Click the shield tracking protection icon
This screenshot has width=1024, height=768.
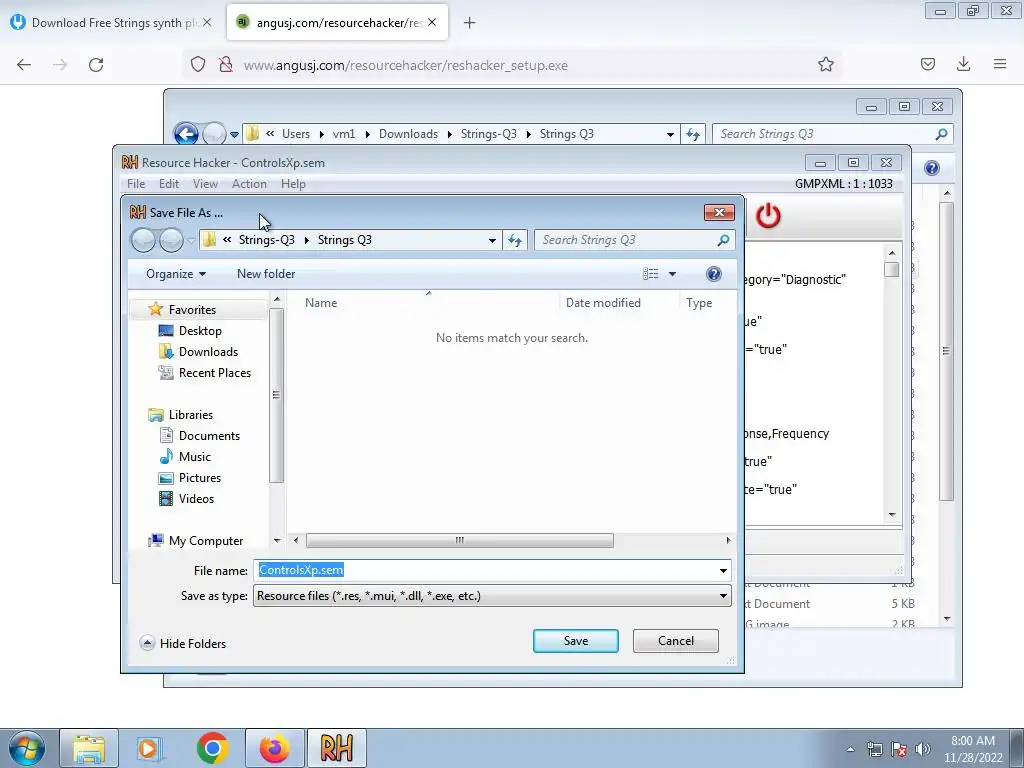click(x=198, y=65)
